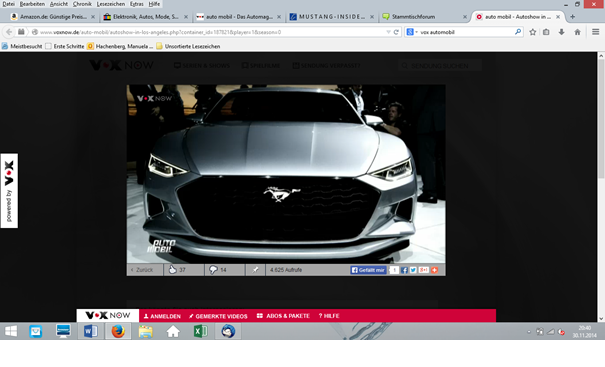Open GEMERKTE VIDEOS in the red bar
The image size is (605, 367).
(218, 316)
